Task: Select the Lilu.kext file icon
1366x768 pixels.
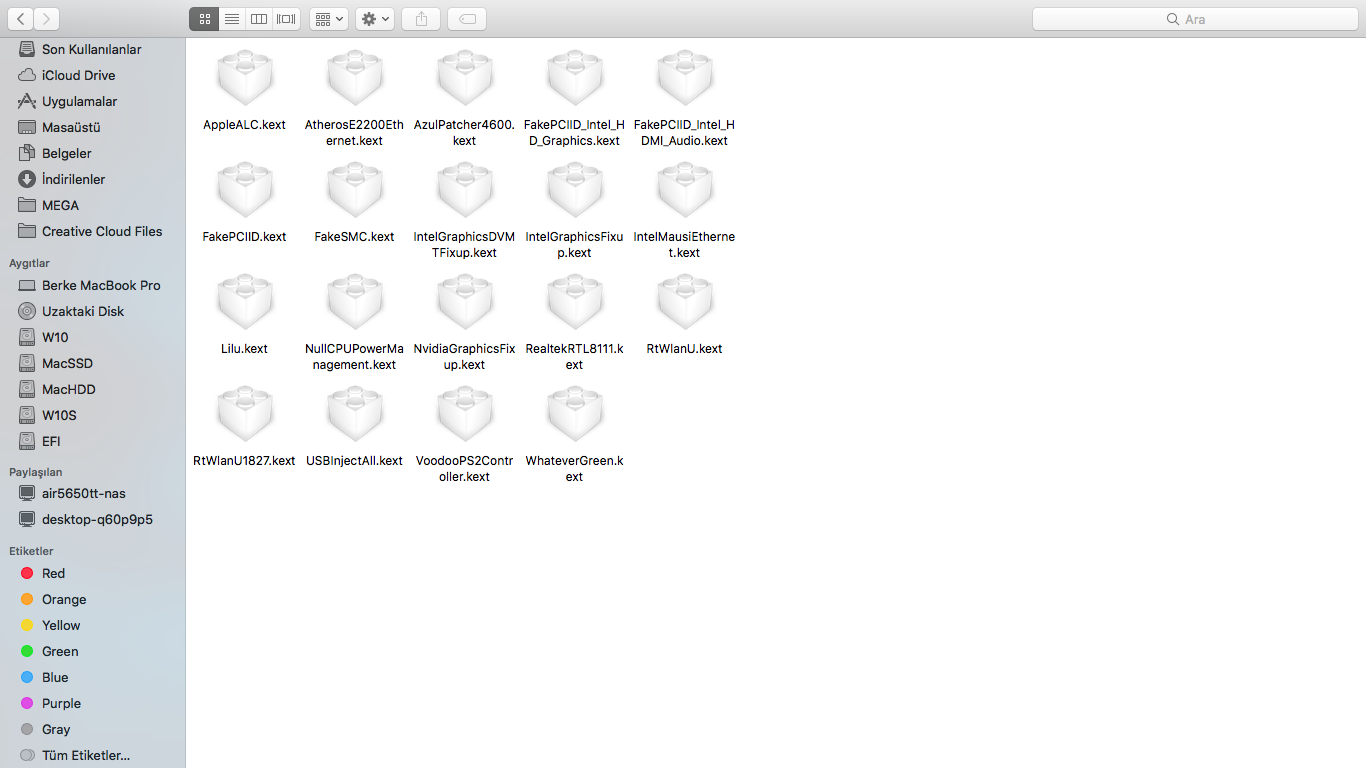Action: [245, 303]
